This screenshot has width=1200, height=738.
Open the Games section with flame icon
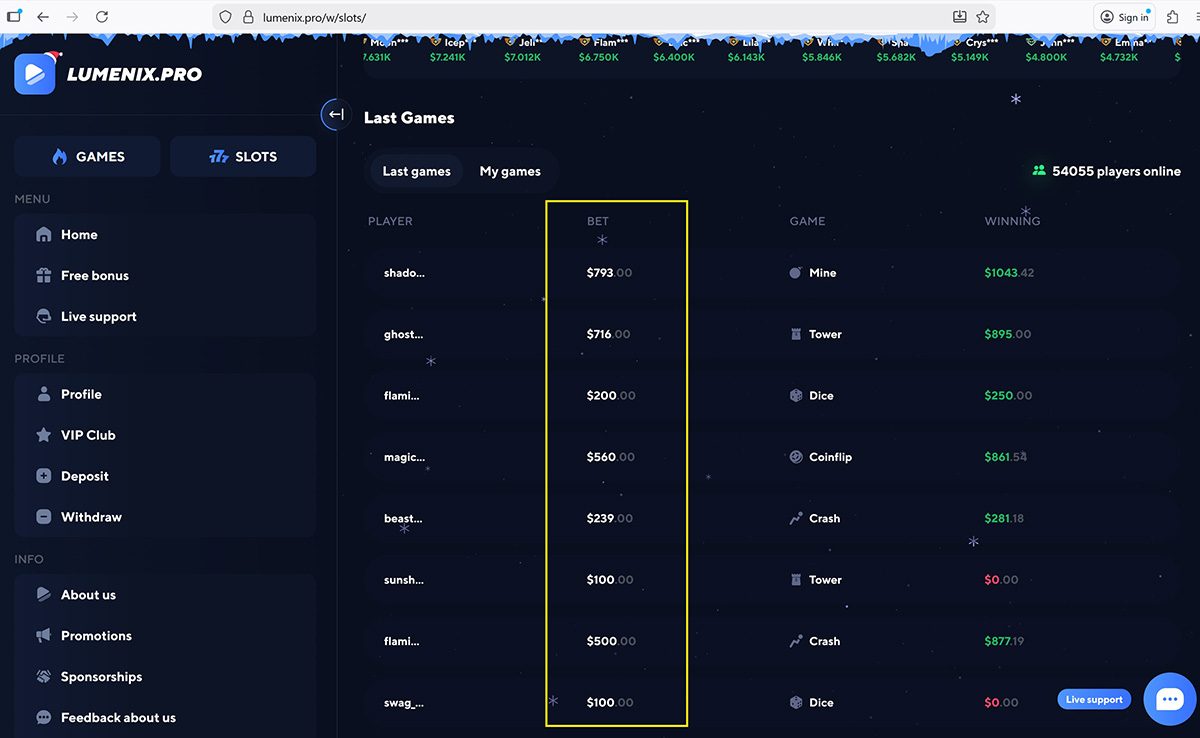coord(87,157)
